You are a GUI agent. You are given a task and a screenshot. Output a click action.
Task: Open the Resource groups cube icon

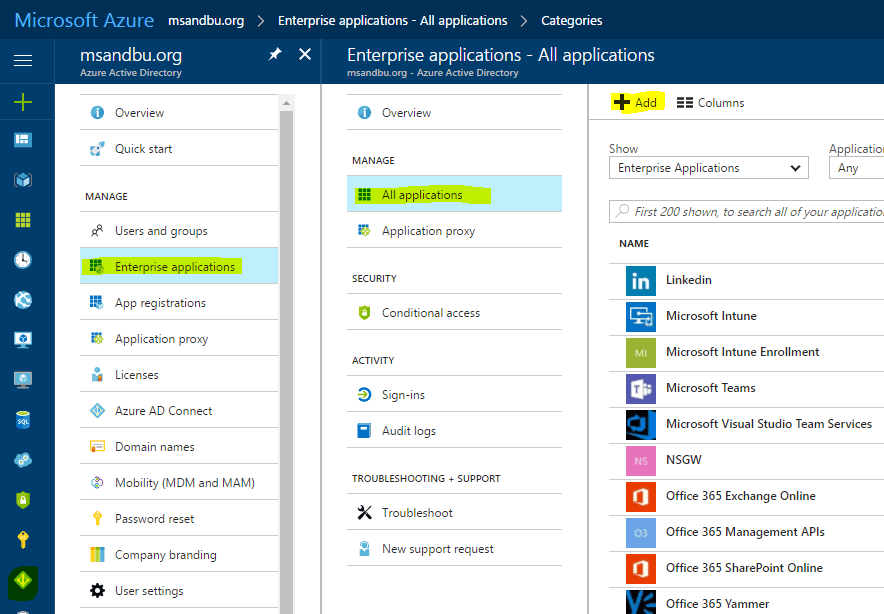[23, 180]
